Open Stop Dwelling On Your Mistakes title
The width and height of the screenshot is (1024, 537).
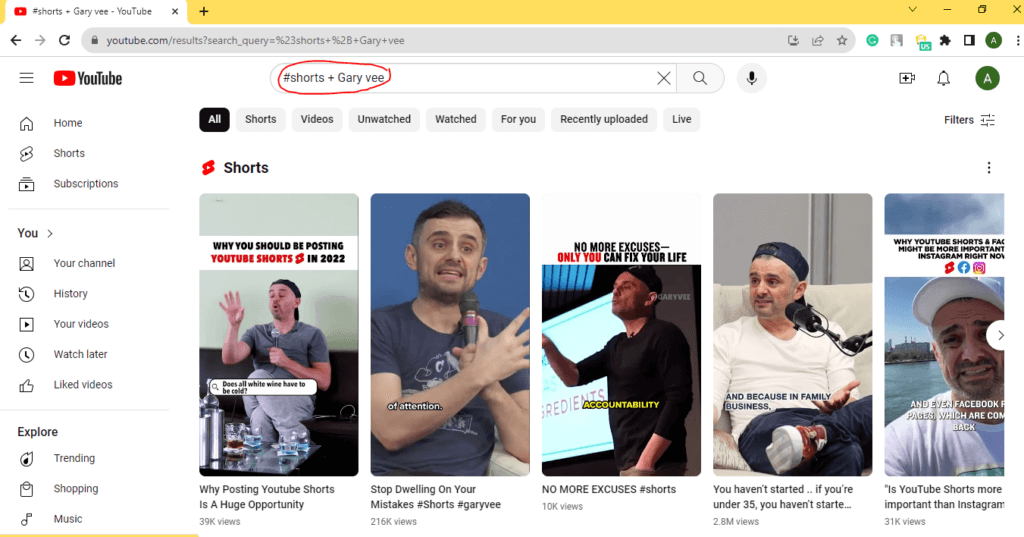(436, 496)
